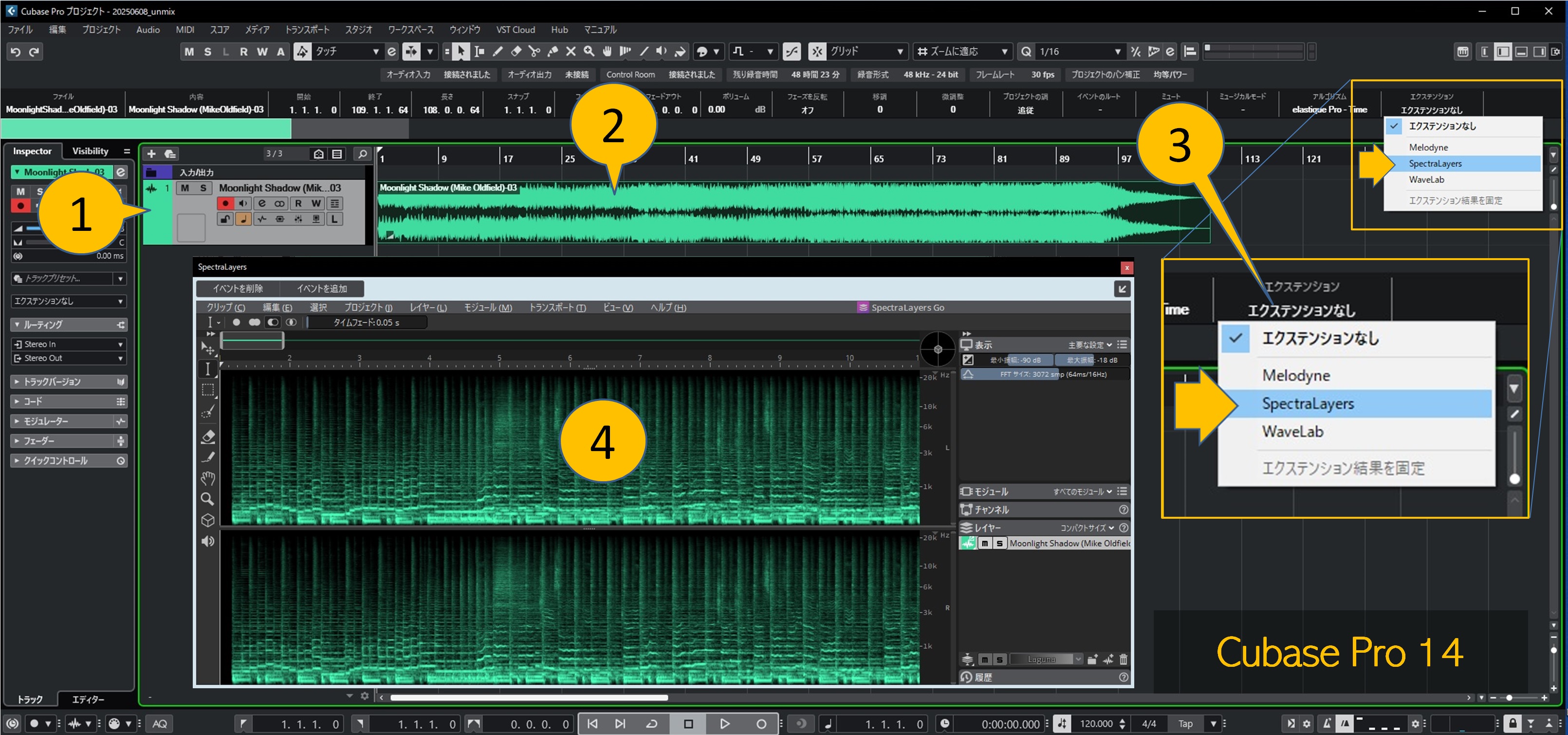Click the Undo arrow icon
Screen dimensions: 1568x735
click(x=16, y=52)
